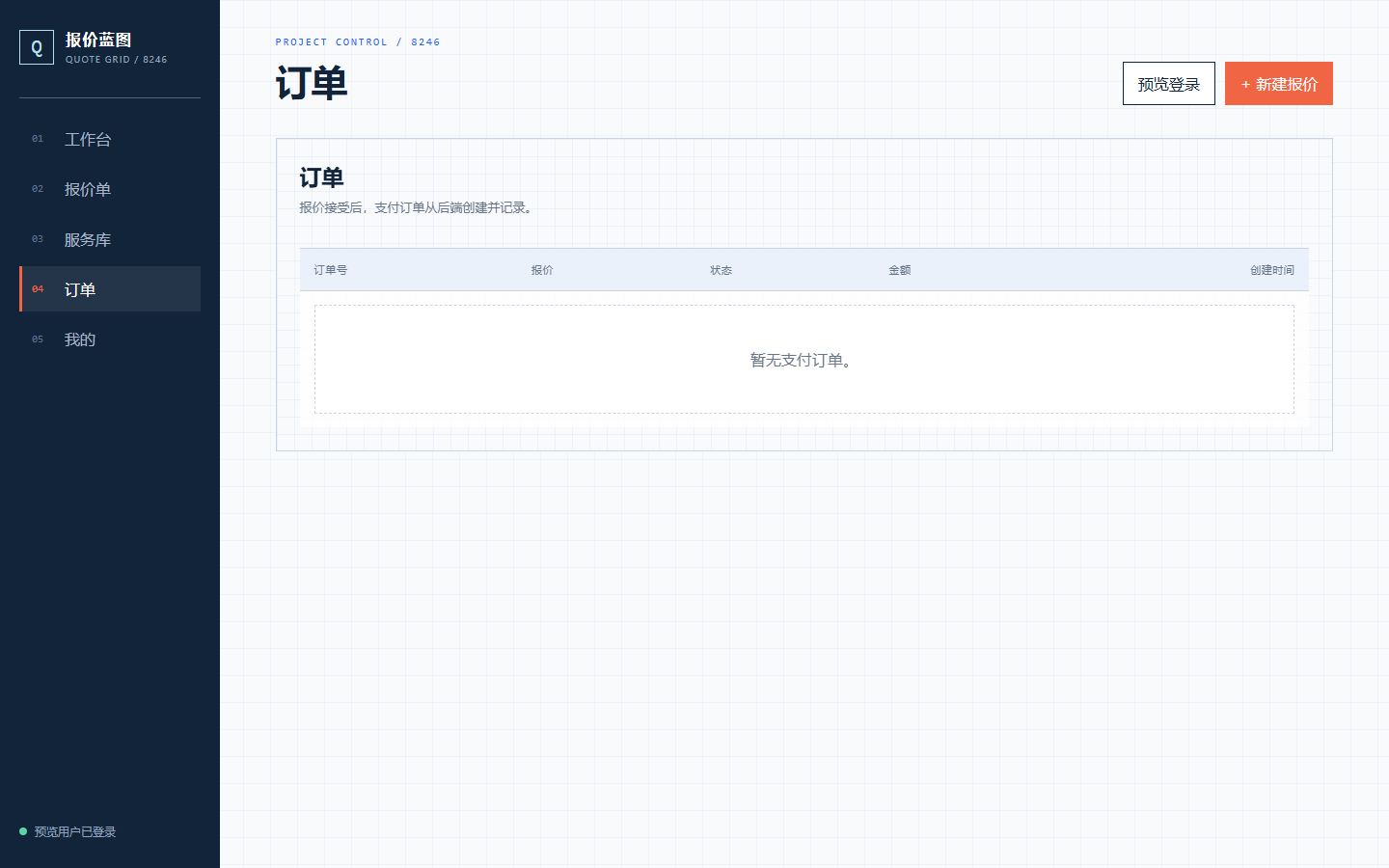Click the 预览登录 button
The image size is (1389, 868).
[x=1169, y=84]
